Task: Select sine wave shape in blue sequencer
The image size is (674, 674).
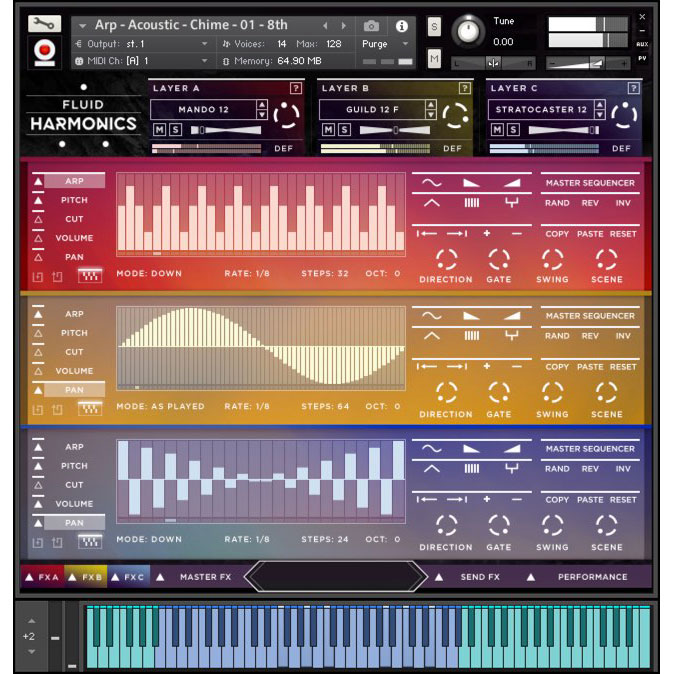Action: [432, 449]
